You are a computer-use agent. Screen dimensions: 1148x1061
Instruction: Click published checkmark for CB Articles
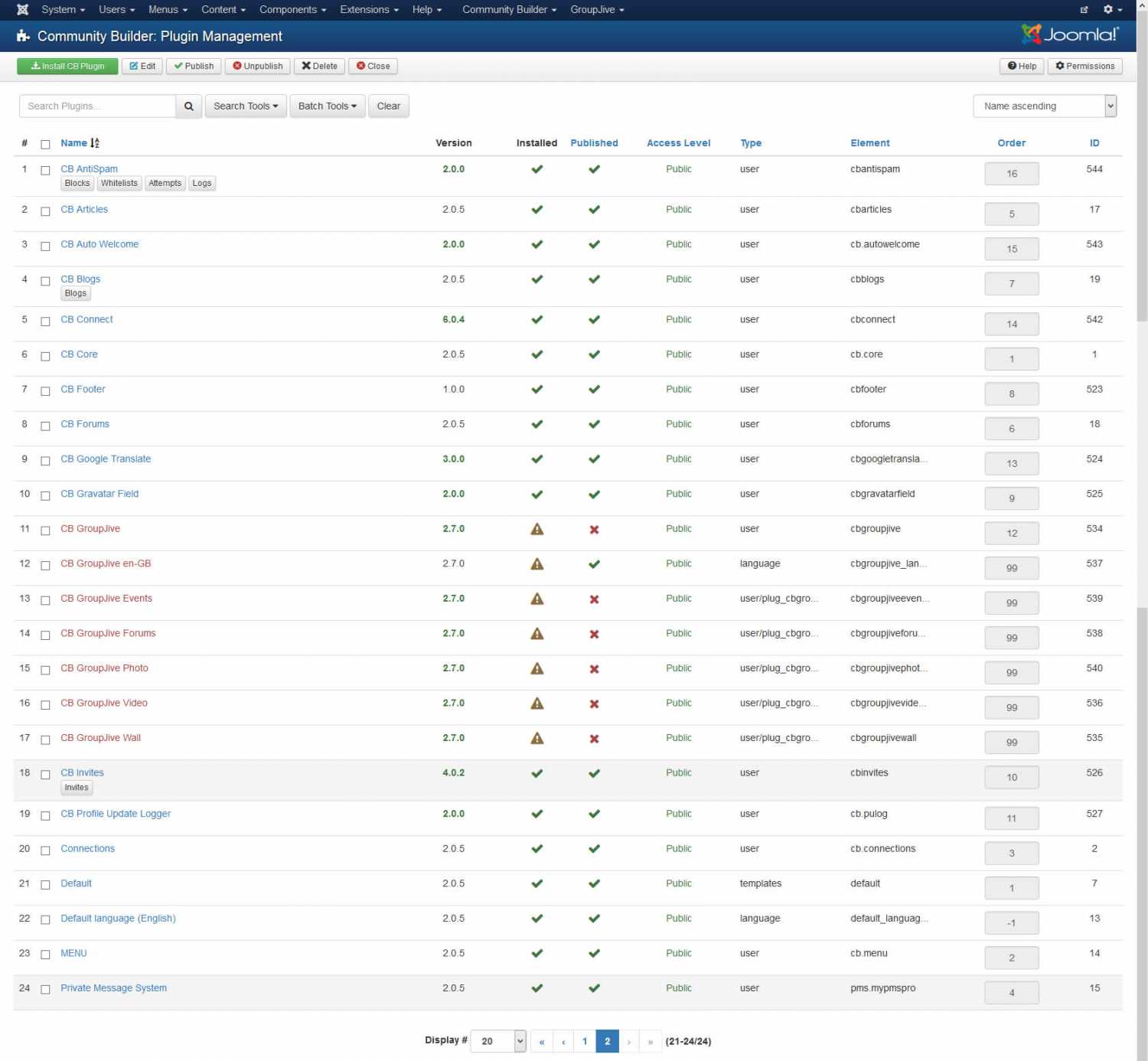tap(594, 210)
